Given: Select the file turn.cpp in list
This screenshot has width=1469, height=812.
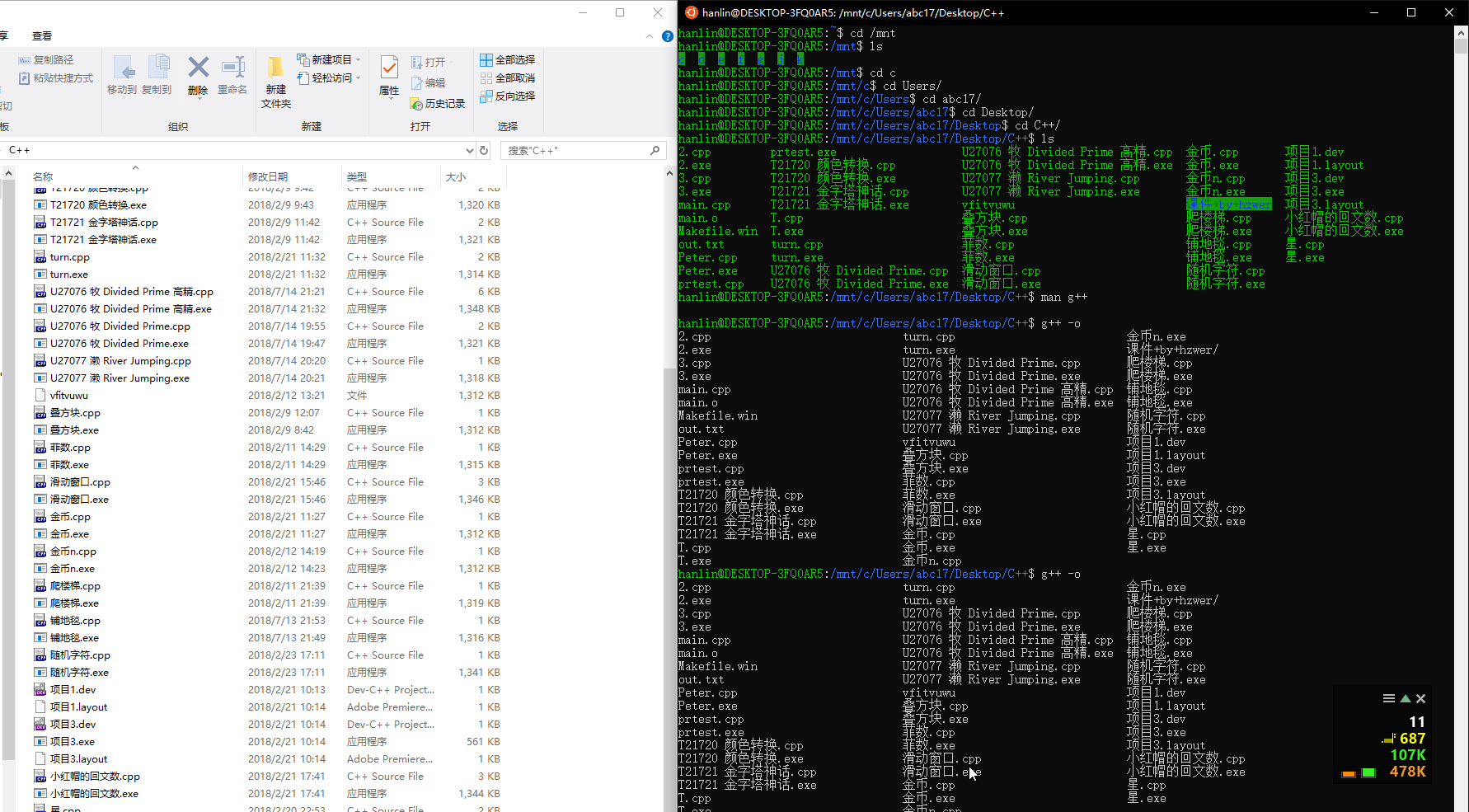Looking at the screenshot, I should click(x=70, y=257).
